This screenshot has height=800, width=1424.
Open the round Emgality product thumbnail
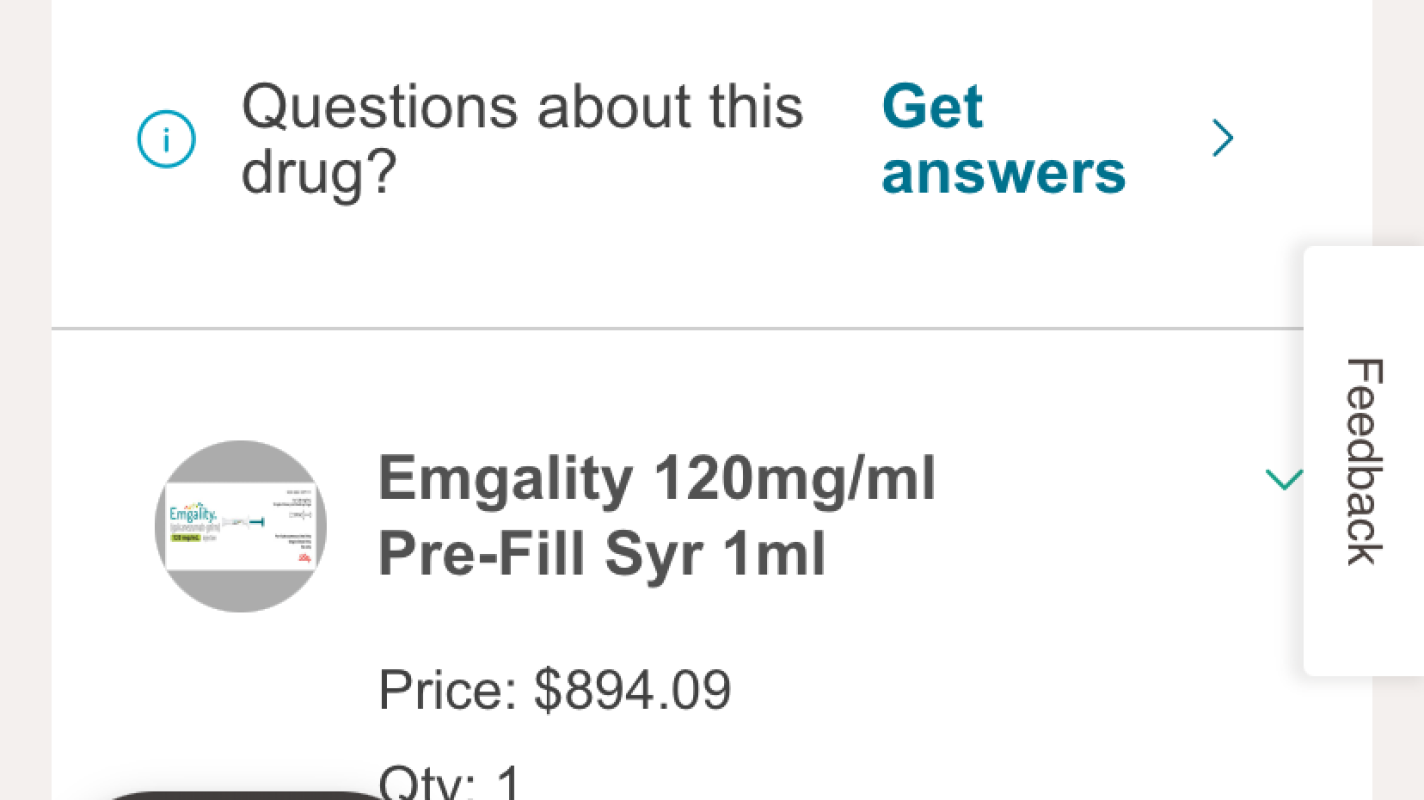point(241,526)
